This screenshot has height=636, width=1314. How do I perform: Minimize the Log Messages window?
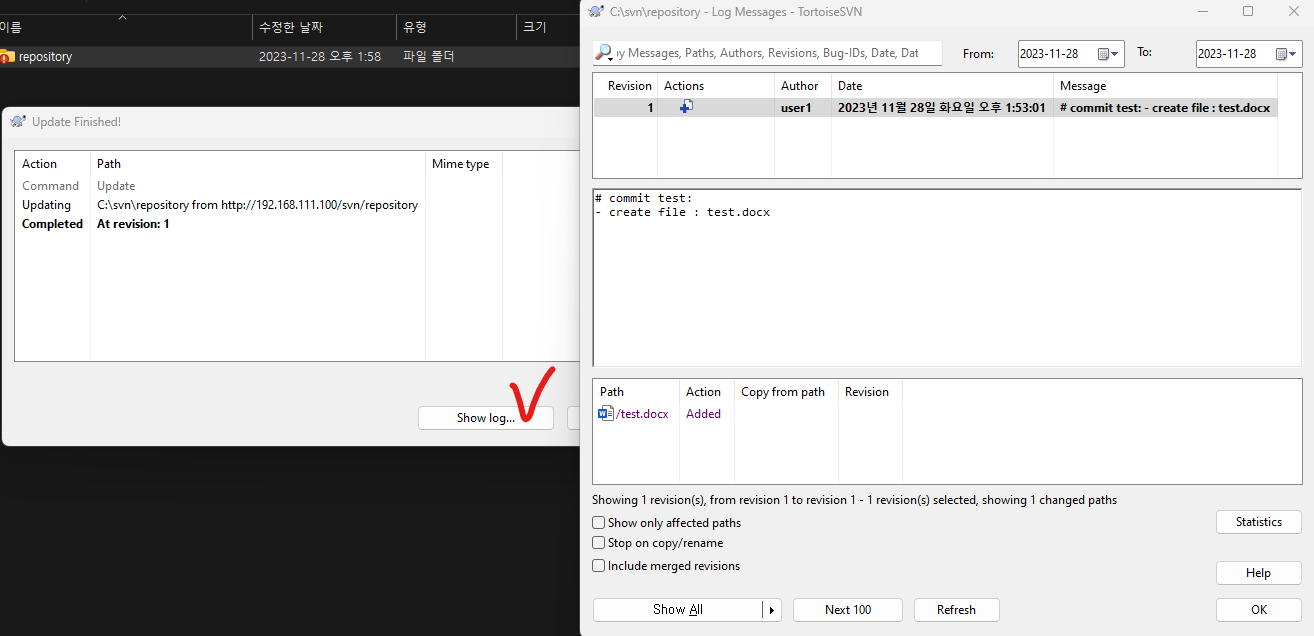click(1205, 11)
